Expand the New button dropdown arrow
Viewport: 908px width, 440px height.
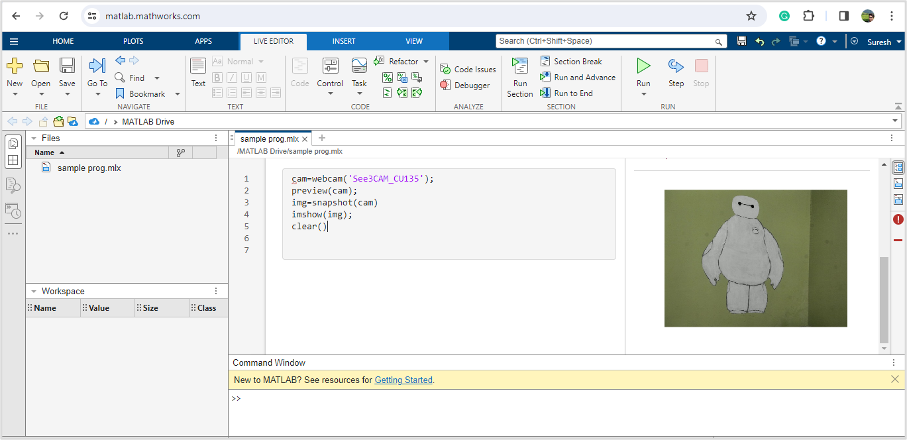pos(14,94)
